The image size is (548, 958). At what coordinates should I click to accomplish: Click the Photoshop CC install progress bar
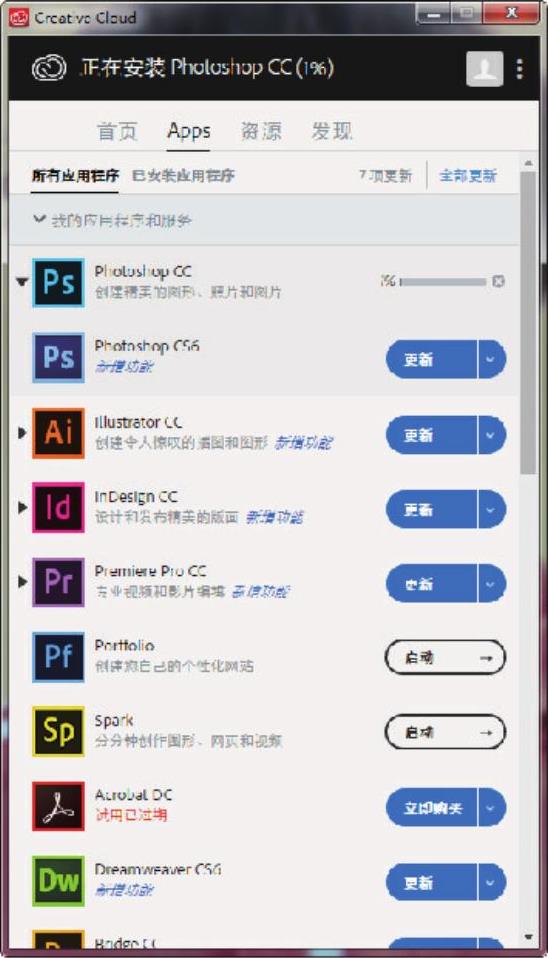pyautogui.click(x=443, y=282)
